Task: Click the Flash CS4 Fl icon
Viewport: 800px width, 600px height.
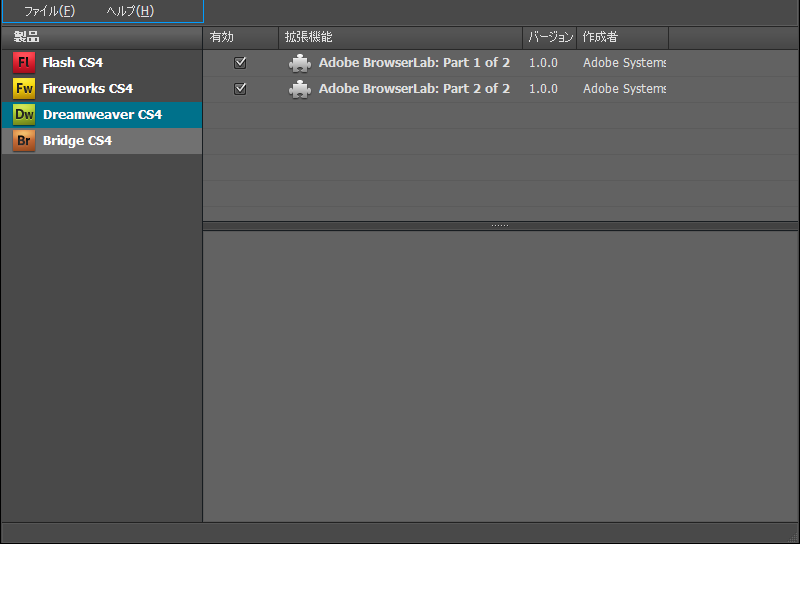Action: [x=23, y=63]
